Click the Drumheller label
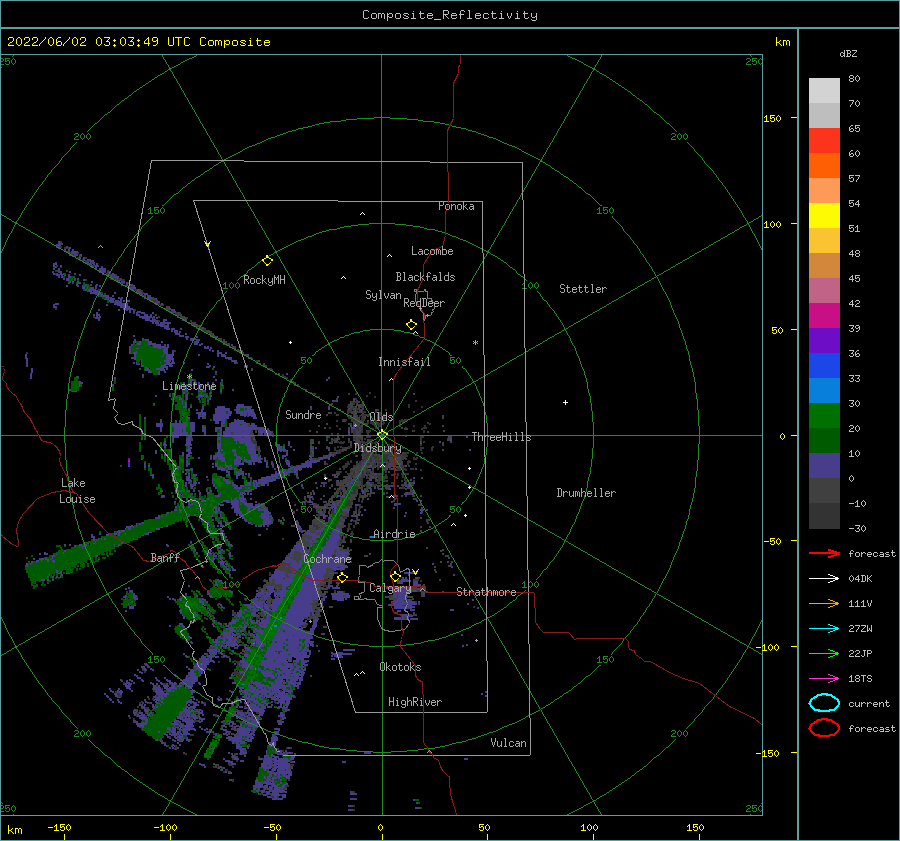 coord(586,493)
